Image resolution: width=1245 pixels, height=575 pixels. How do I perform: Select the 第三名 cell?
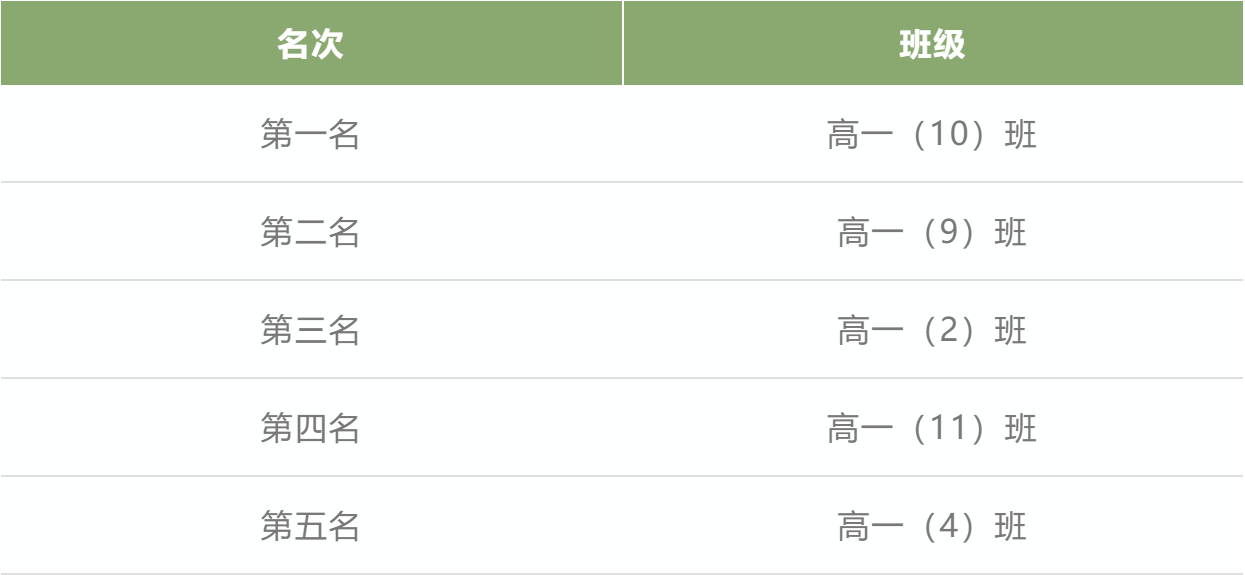coord(311,330)
